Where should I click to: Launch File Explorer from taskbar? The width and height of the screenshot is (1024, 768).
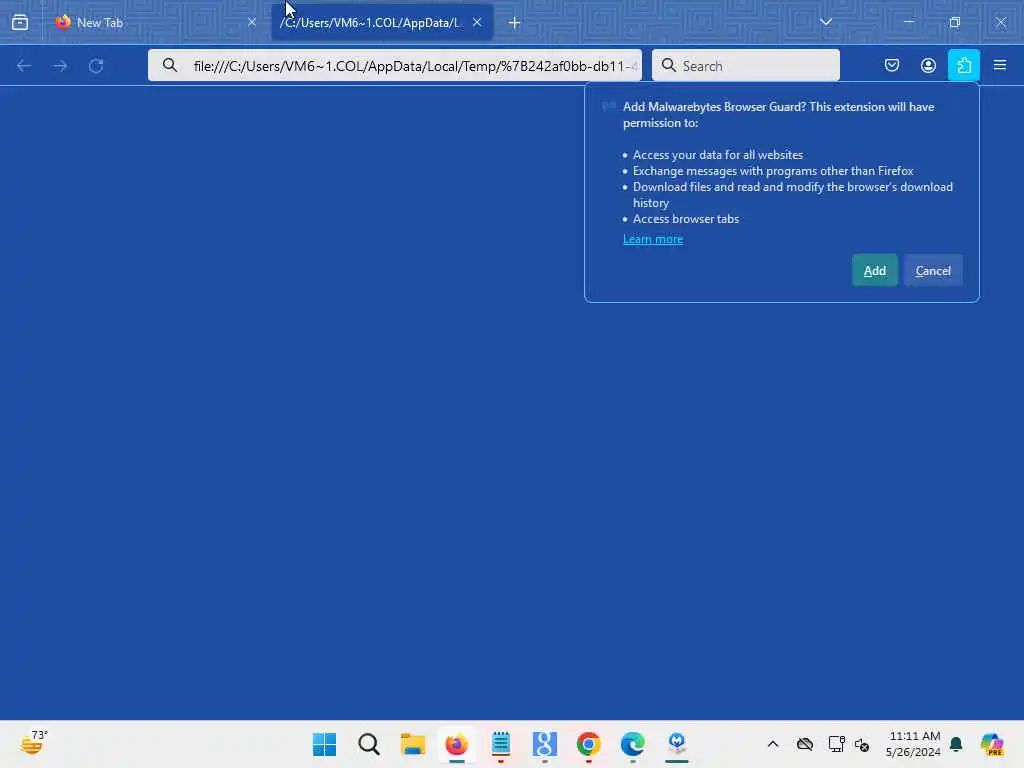pos(413,744)
